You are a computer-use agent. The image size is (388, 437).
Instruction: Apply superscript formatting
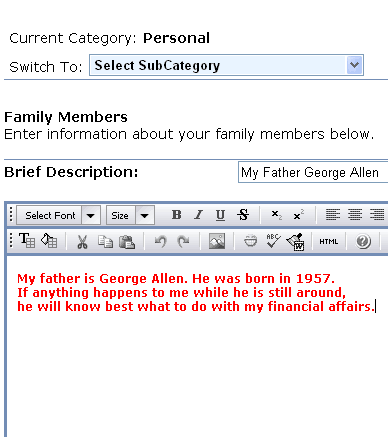[298, 215]
